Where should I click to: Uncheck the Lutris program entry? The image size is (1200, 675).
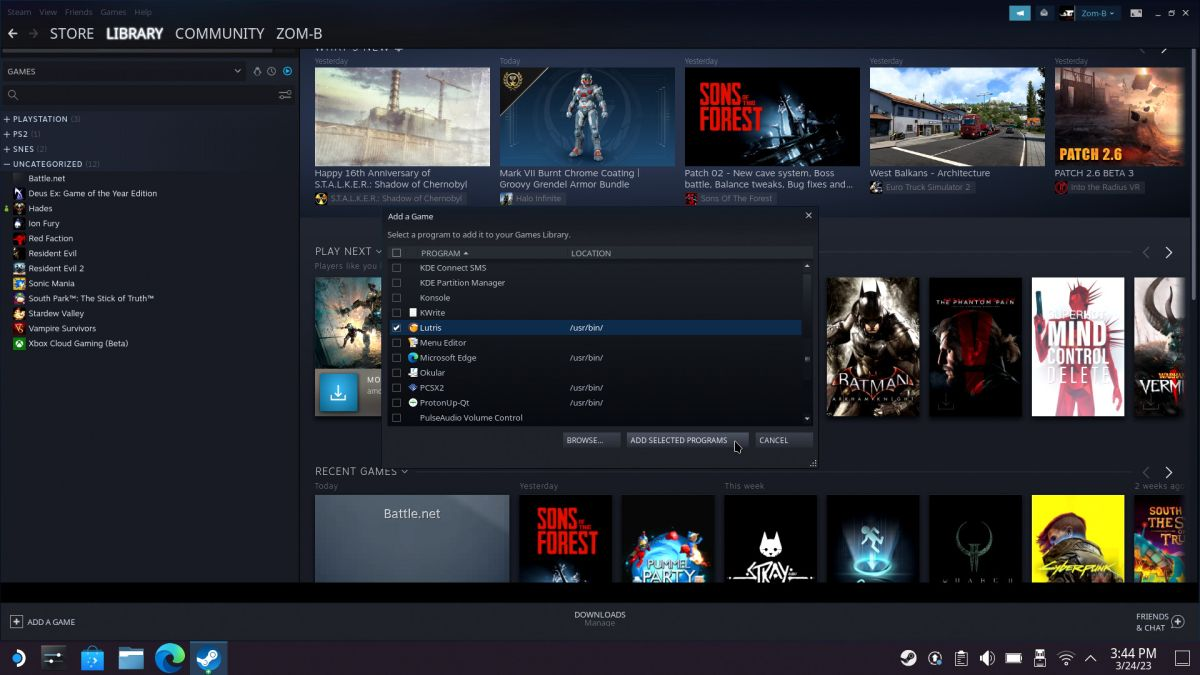click(397, 327)
